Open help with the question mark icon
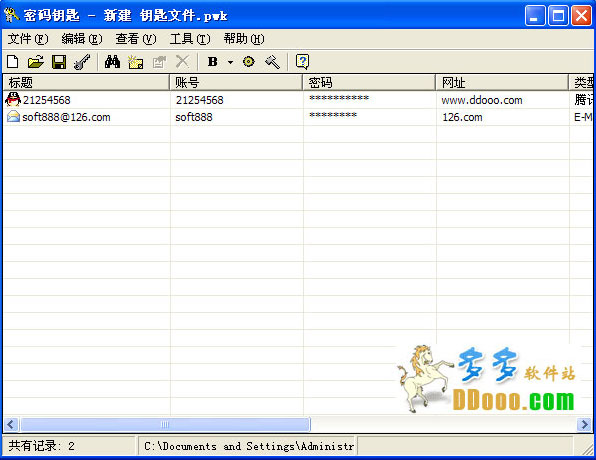Screen dimensions: 596x460 [302, 62]
